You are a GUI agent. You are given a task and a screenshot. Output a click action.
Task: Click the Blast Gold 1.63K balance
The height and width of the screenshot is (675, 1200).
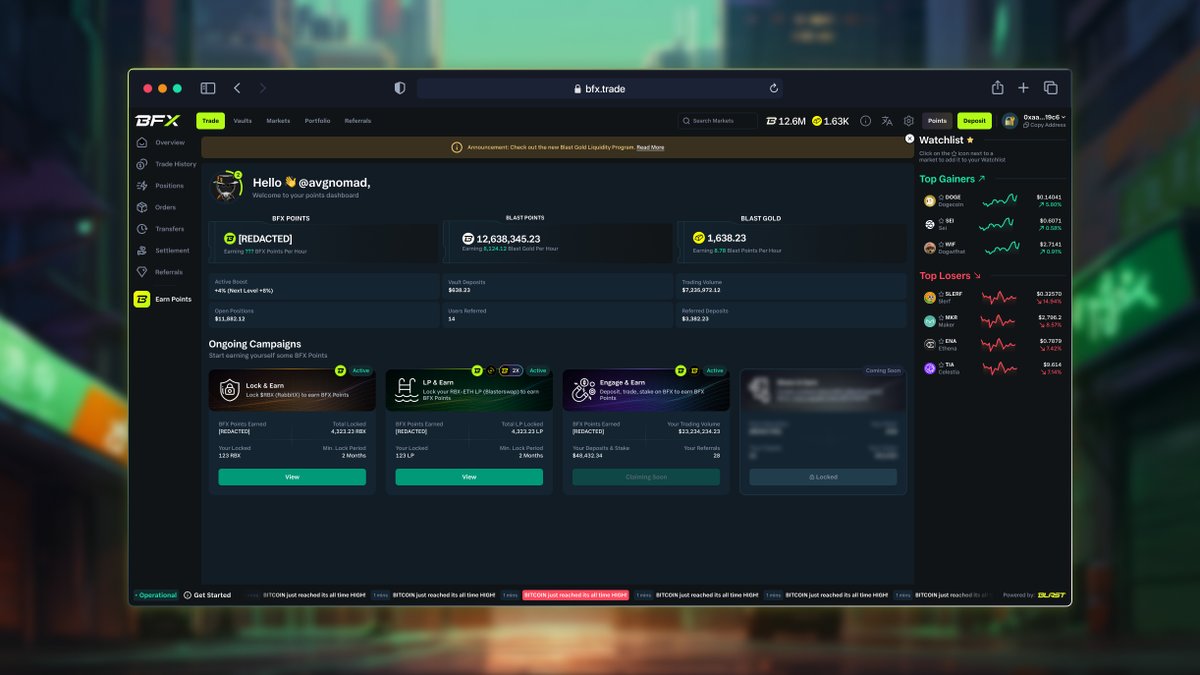click(x=830, y=121)
